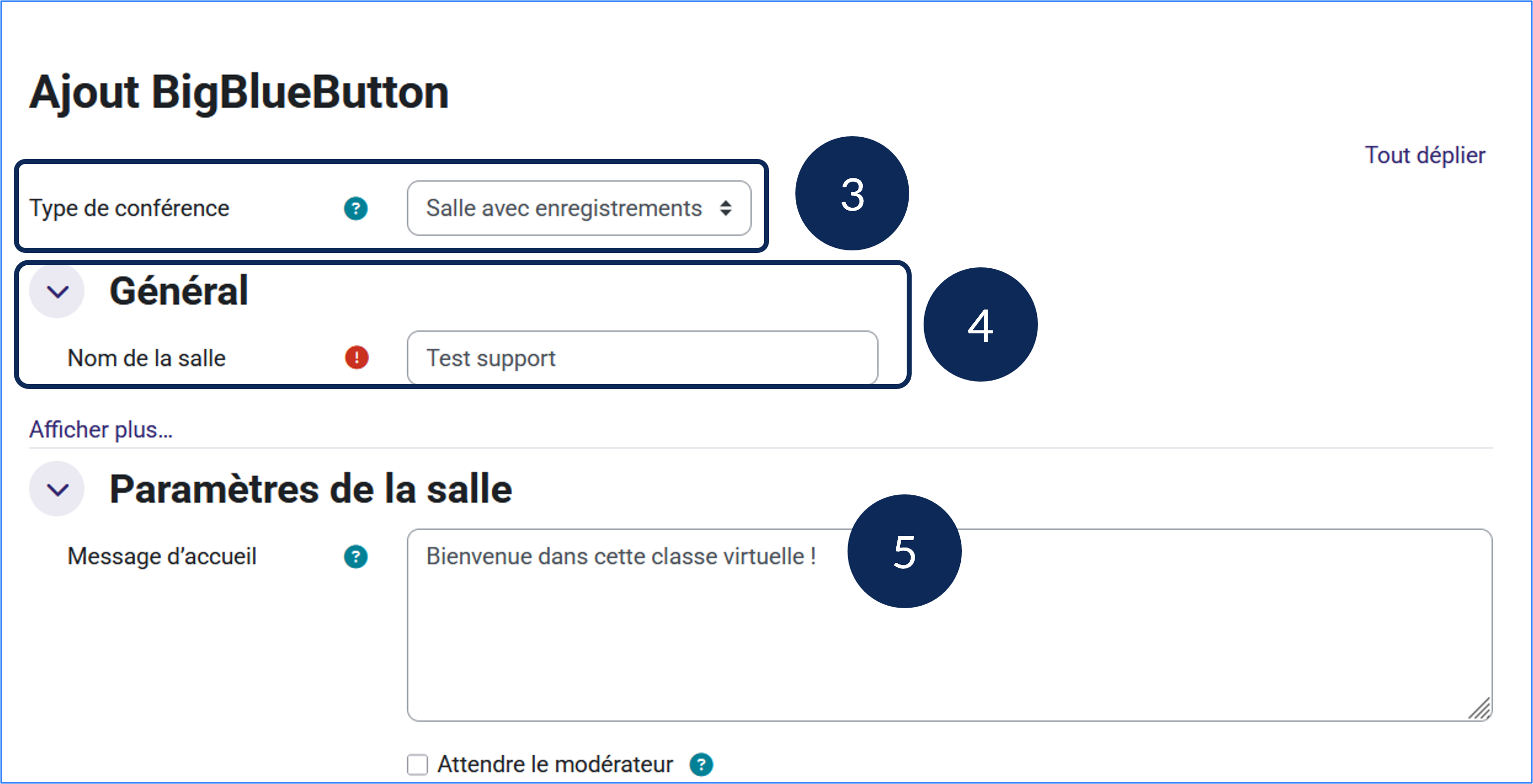Screen dimensions: 1533x784
Task: Click the step 4 number badge
Action: (980, 325)
